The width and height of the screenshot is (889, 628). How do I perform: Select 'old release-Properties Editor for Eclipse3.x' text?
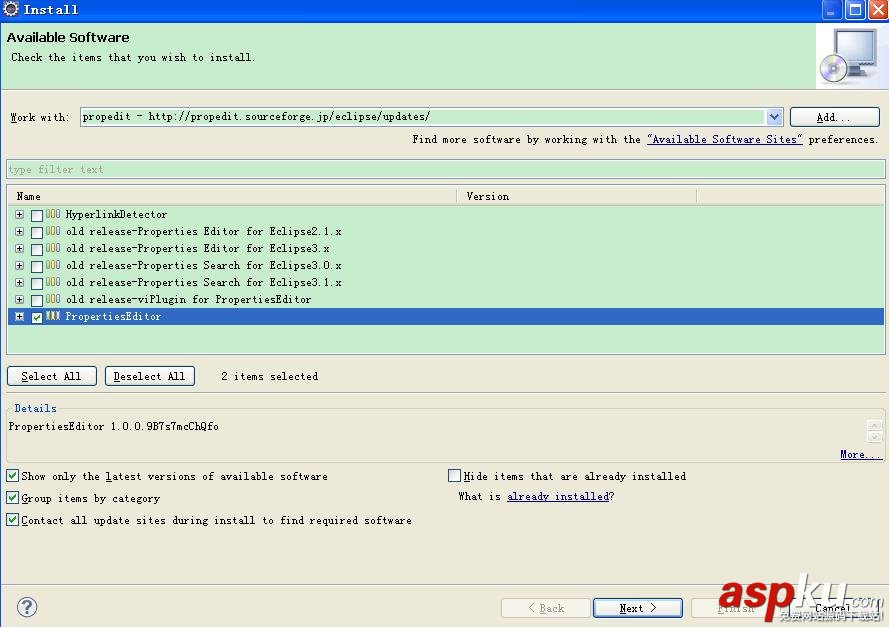(197, 248)
